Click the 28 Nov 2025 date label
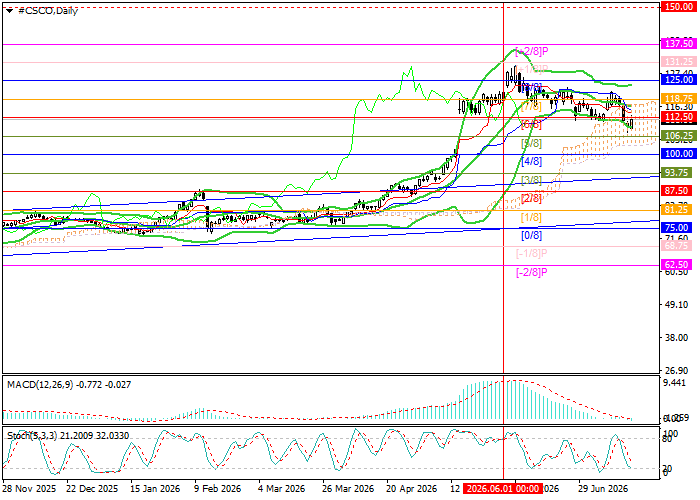700x500 pixels. coord(30,489)
